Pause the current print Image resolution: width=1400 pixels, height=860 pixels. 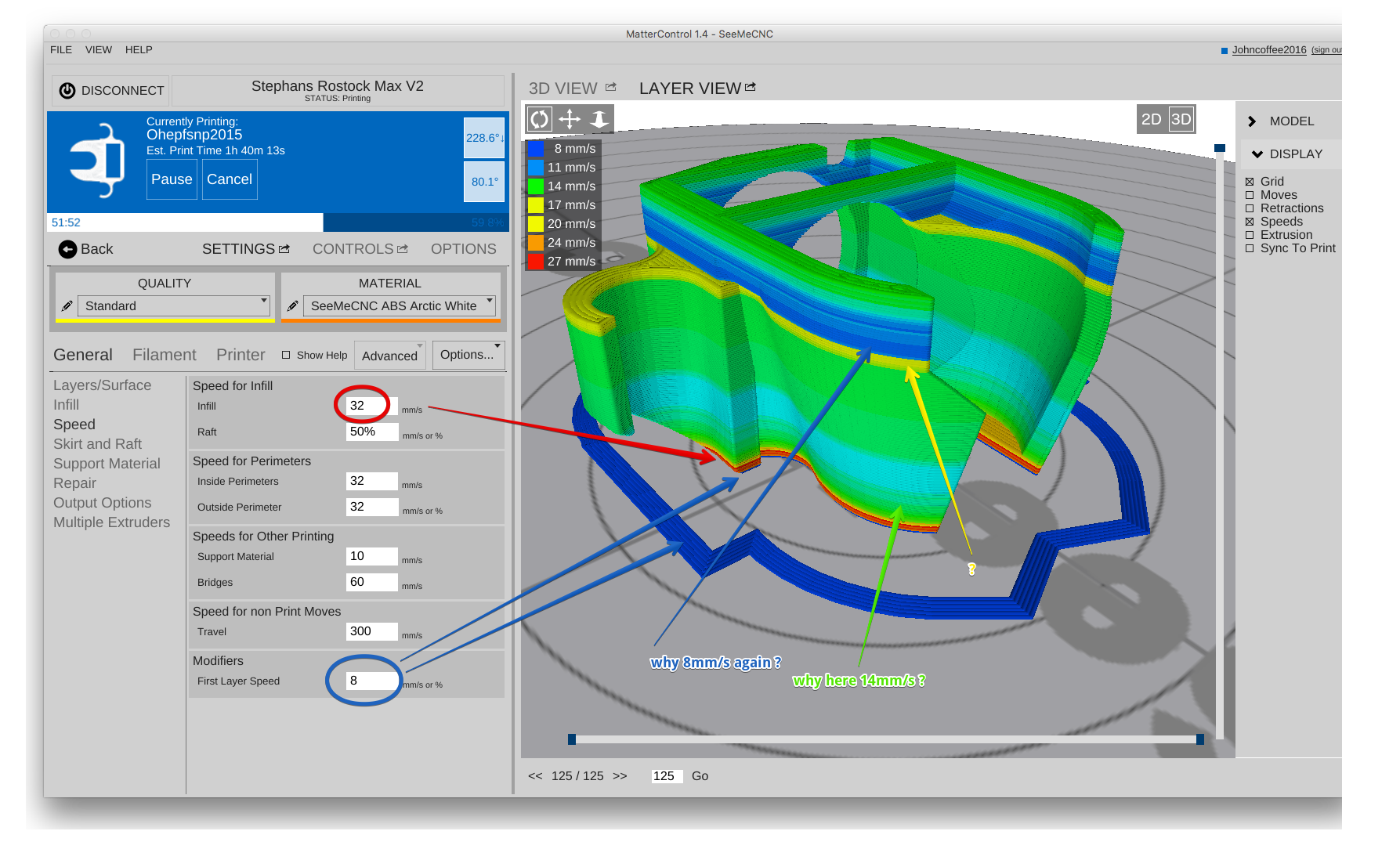[172, 179]
